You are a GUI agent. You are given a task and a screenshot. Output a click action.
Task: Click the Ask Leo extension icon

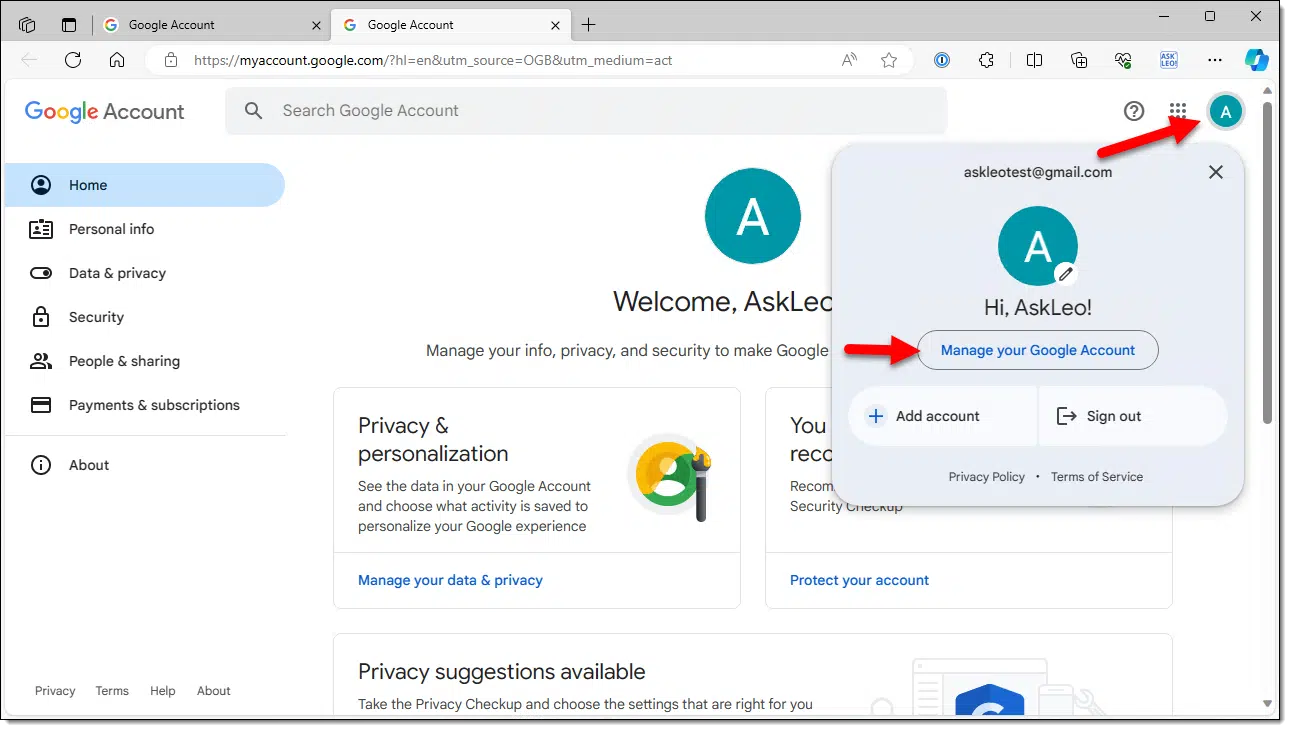(1168, 60)
